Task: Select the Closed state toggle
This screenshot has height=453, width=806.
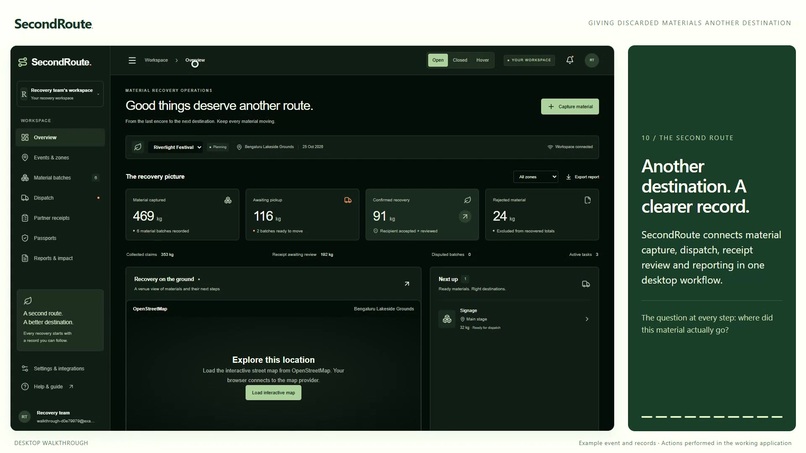Action: (x=460, y=60)
